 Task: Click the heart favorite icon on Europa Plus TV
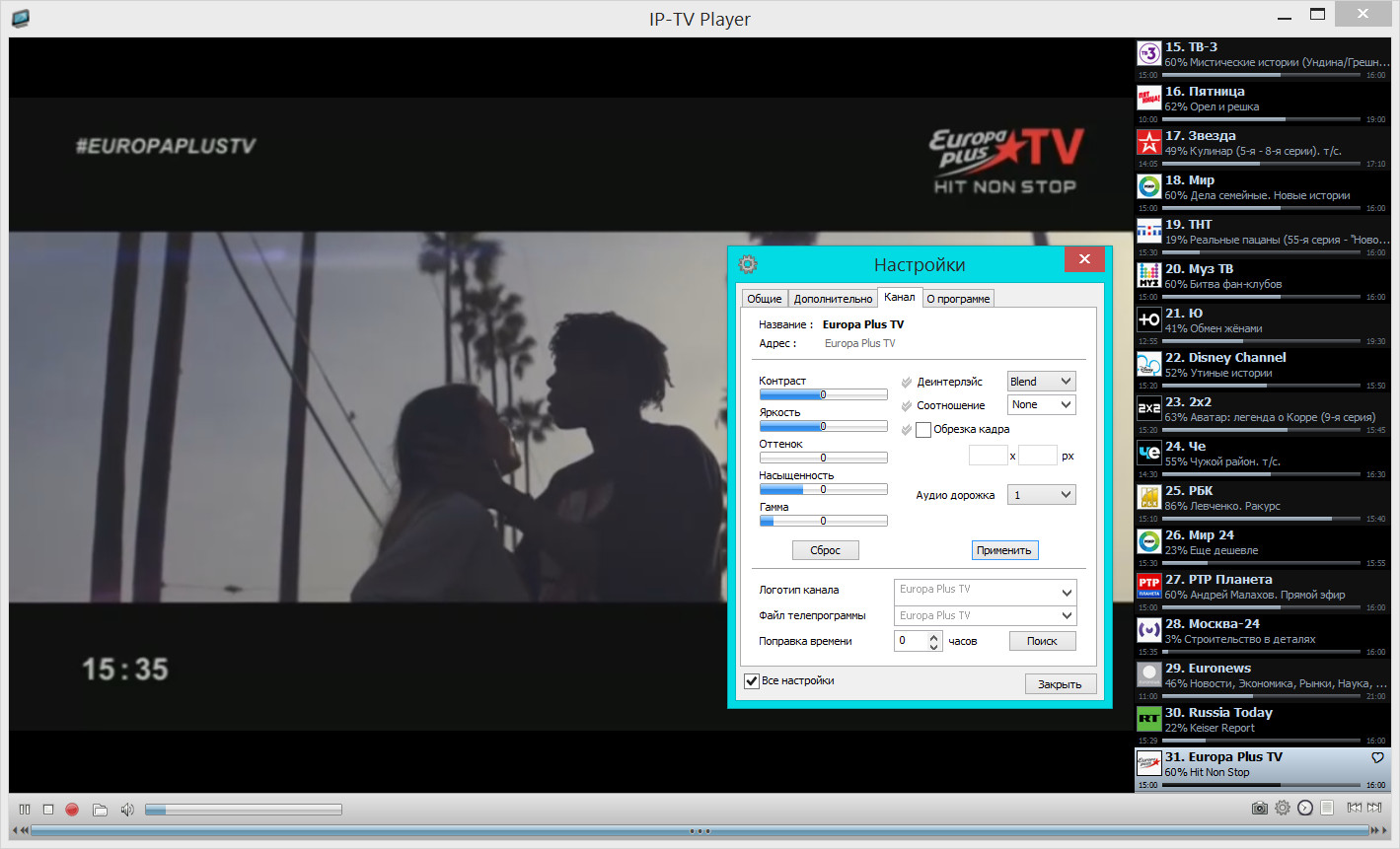pyautogui.click(x=1377, y=757)
